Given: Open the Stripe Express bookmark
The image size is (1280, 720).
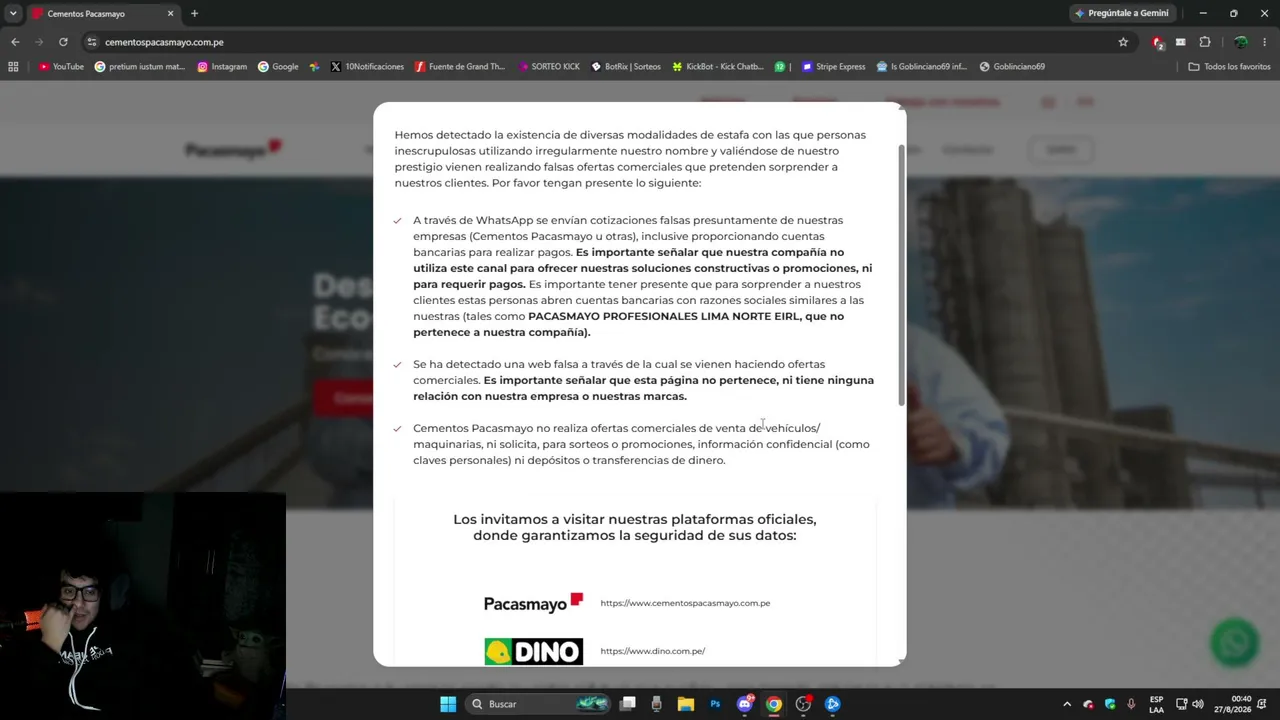Looking at the screenshot, I should 833,67.
